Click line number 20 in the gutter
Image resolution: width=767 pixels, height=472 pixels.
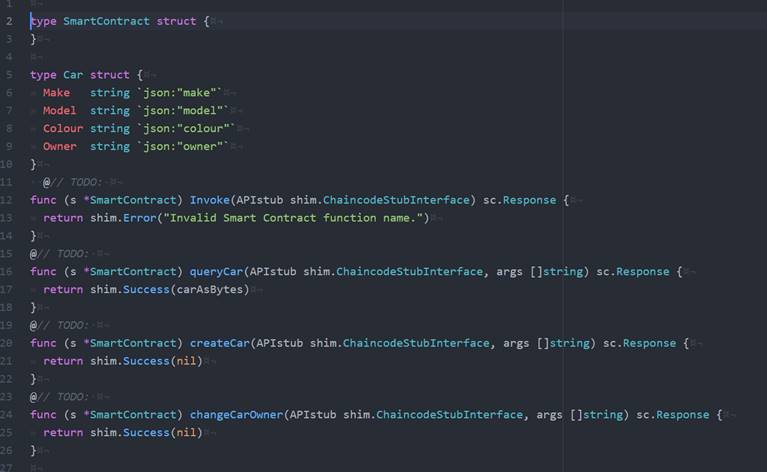[x=9, y=343]
